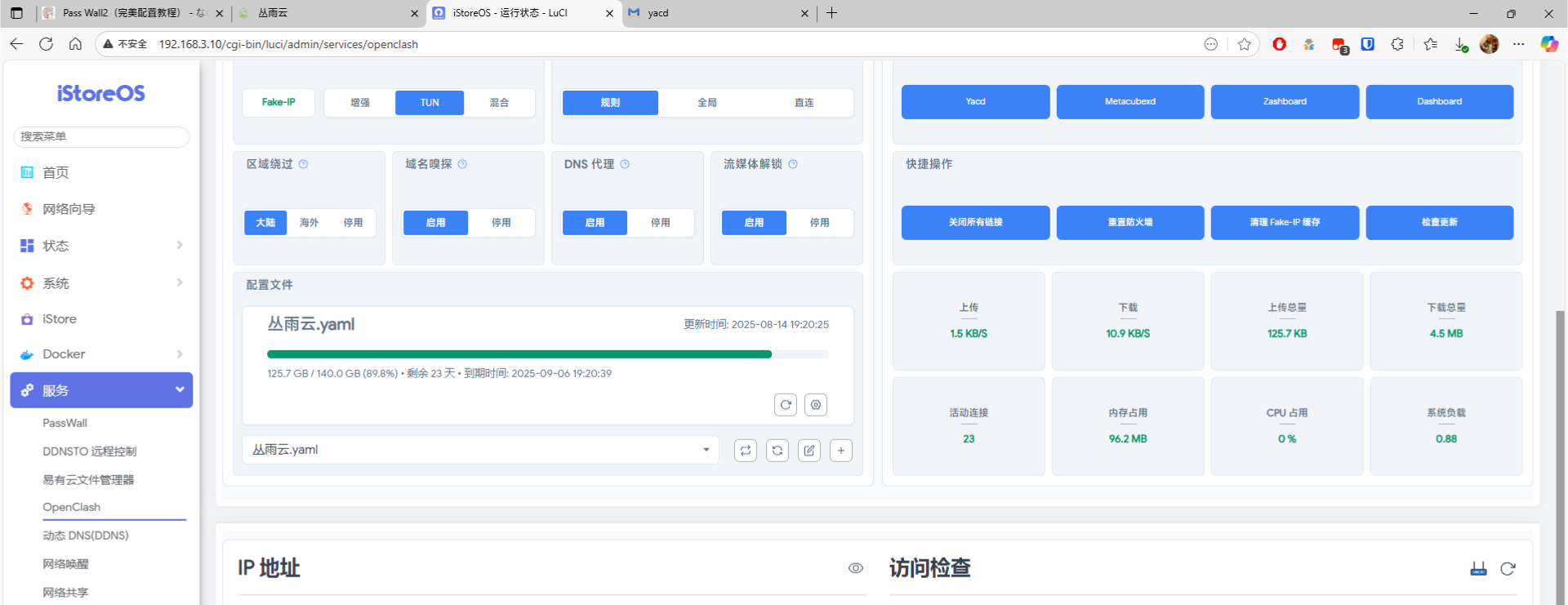Click the help icon next to 流媒体解锁
Viewport: 1568px width, 605px height.
(x=793, y=164)
